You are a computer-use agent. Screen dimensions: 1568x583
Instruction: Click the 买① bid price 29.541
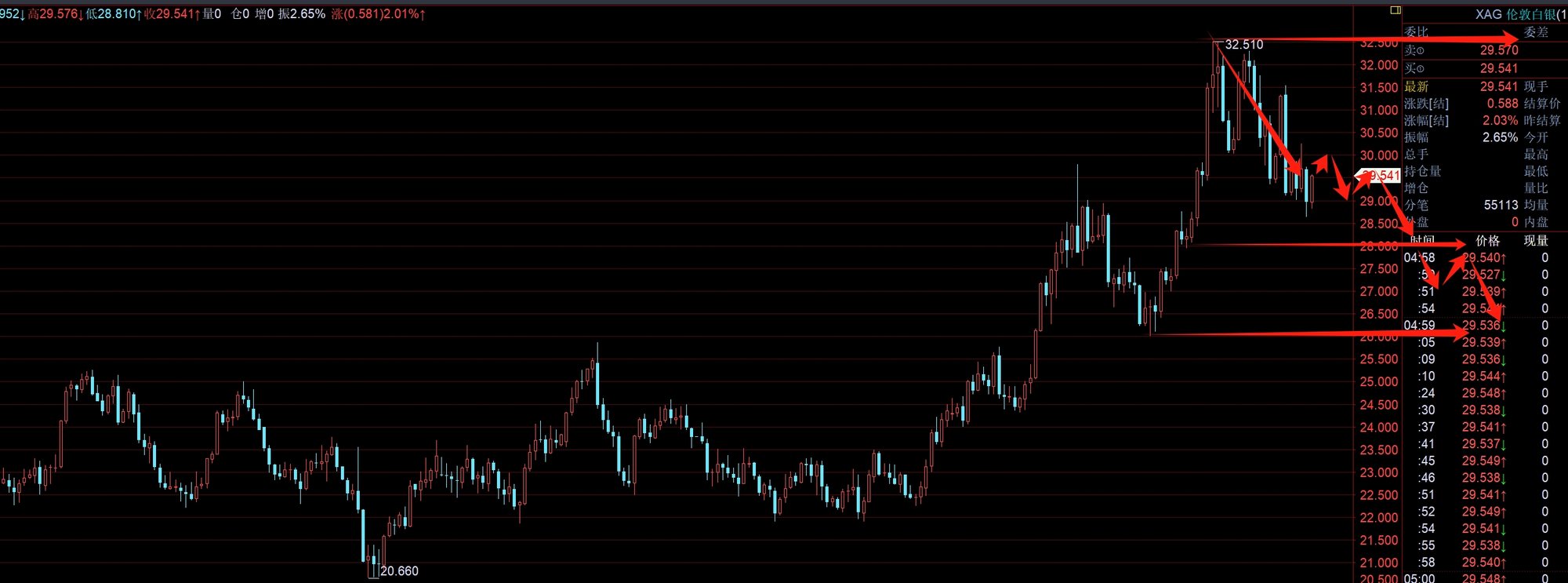[x=1498, y=68]
